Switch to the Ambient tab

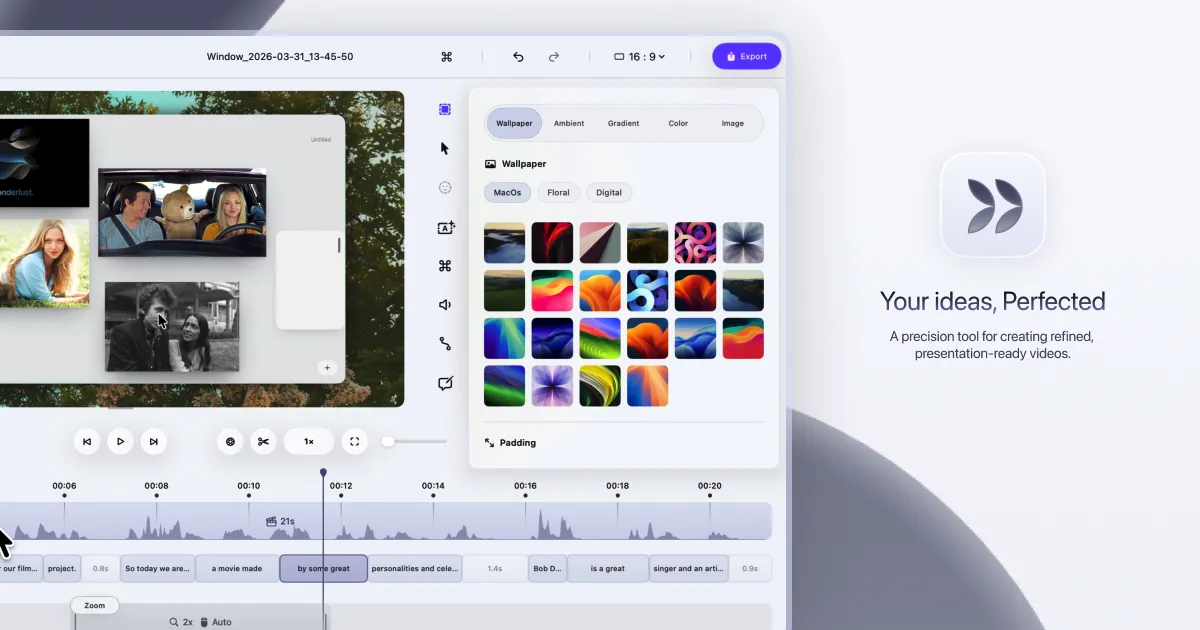[x=569, y=123]
